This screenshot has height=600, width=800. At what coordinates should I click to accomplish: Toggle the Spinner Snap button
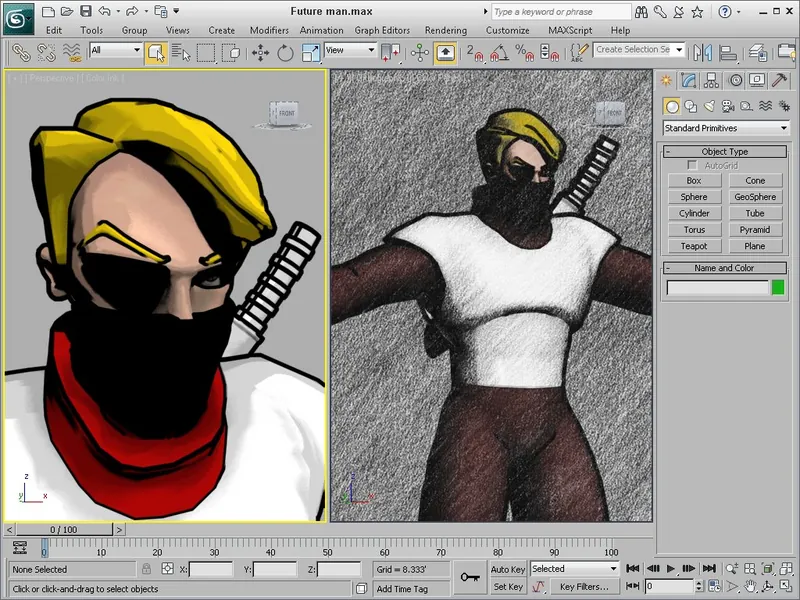point(549,52)
